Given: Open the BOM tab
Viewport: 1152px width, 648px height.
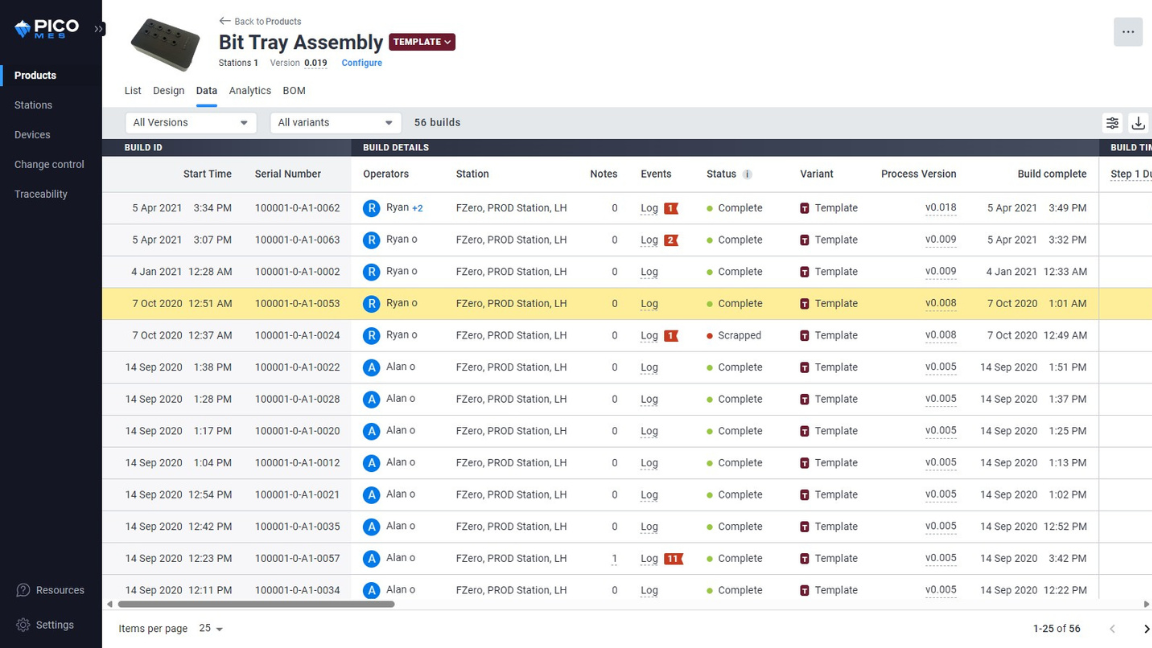Looking at the screenshot, I should coord(293,90).
